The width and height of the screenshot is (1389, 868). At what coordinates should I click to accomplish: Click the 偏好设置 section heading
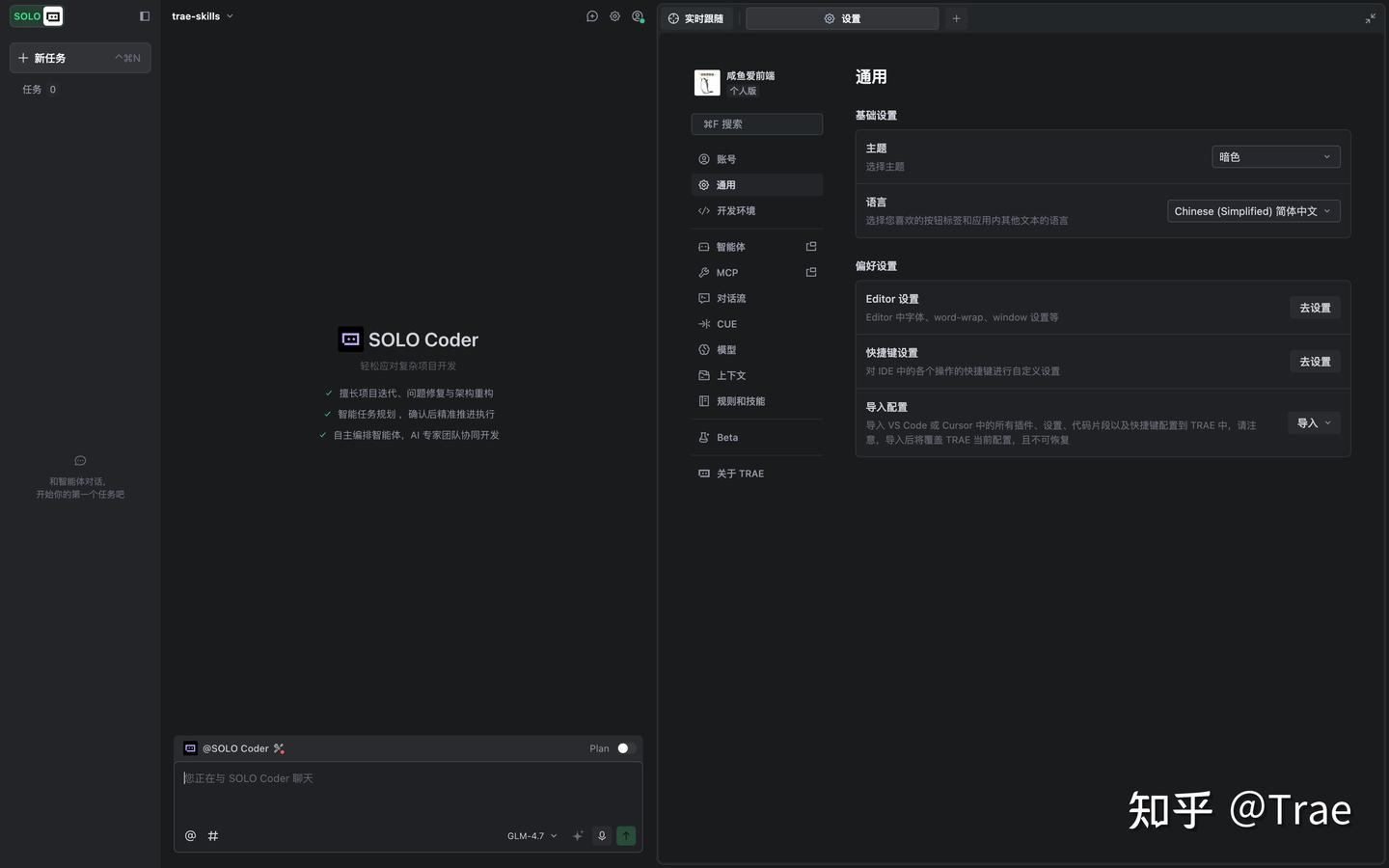(x=876, y=266)
